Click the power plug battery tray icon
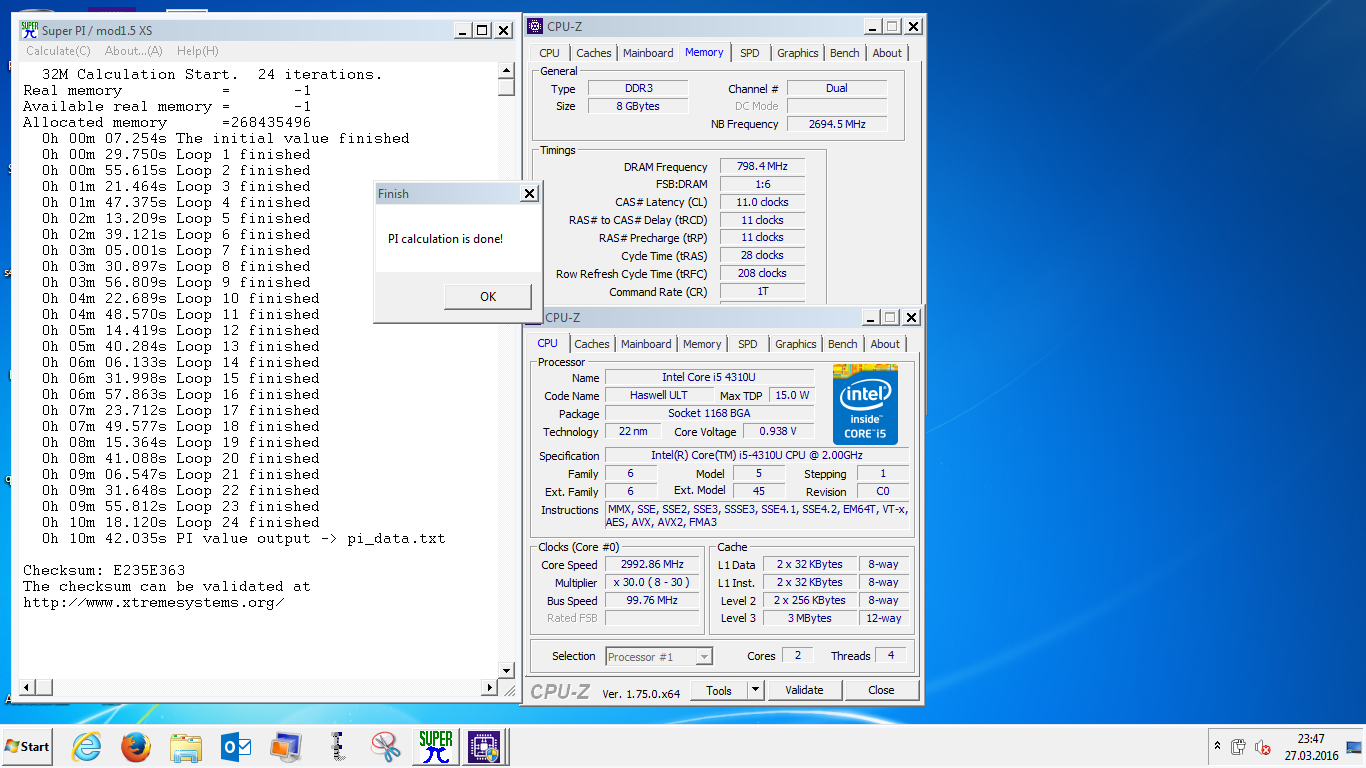 [1238, 746]
